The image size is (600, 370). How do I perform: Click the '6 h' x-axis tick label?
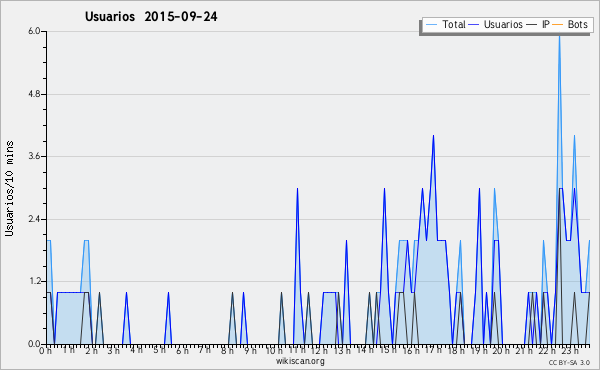point(182,350)
